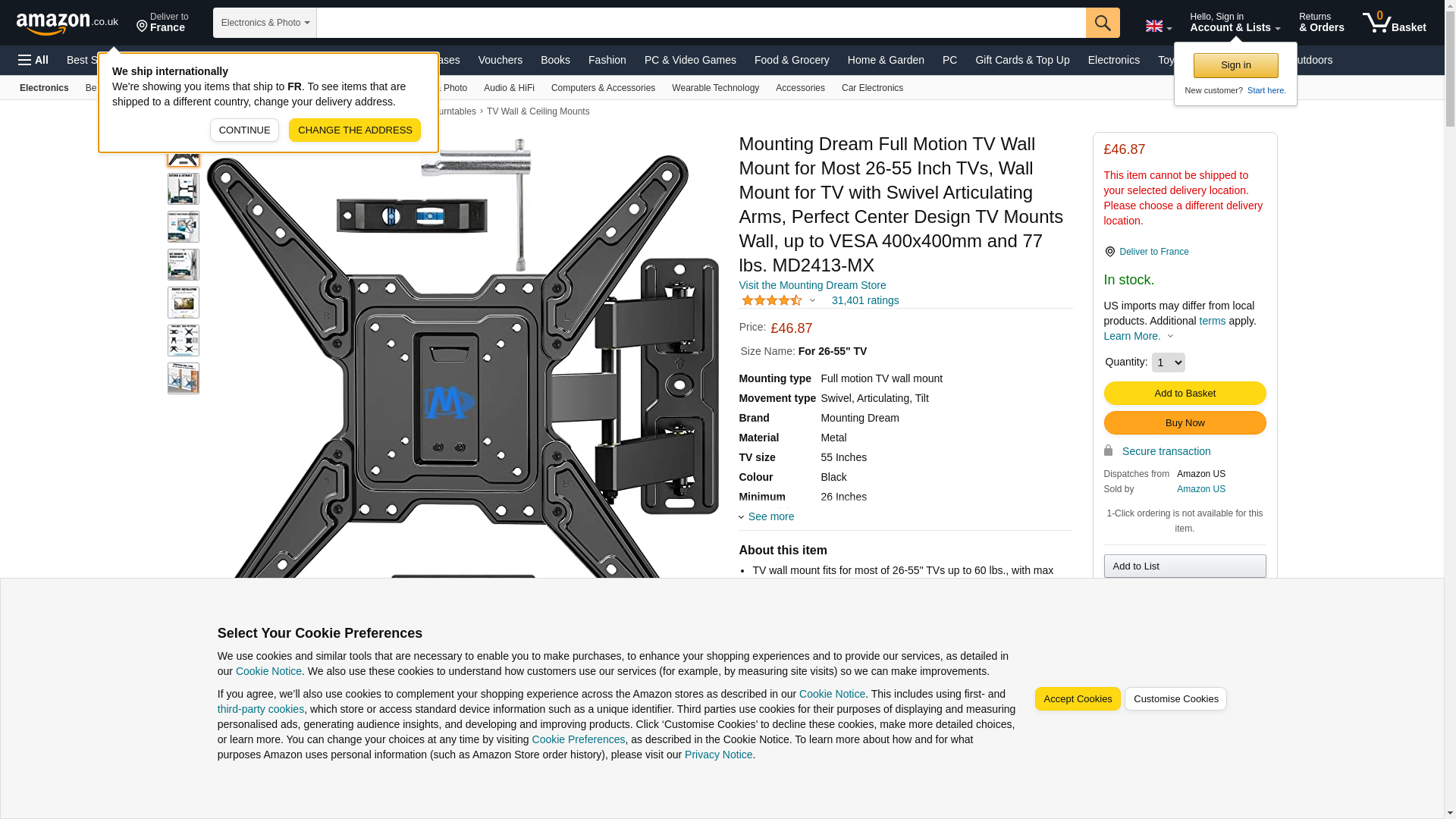The height and width of the screenshot is (819, 1456).
Task: Click the star rating icon
Action: coord(771,301)
